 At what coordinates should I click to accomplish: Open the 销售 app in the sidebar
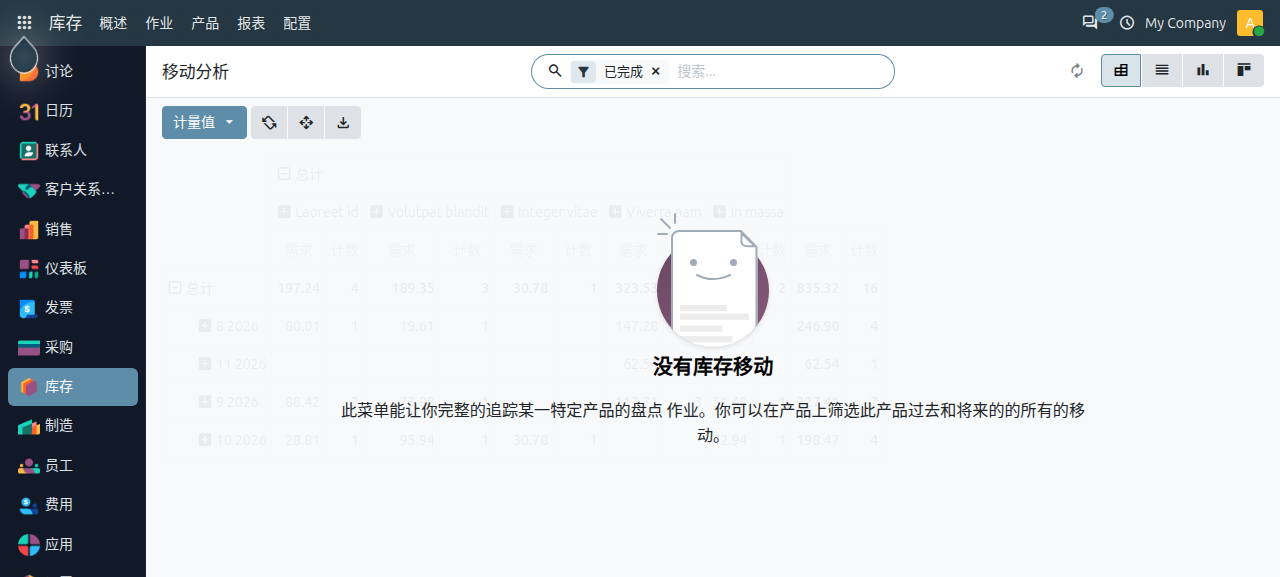73,229
